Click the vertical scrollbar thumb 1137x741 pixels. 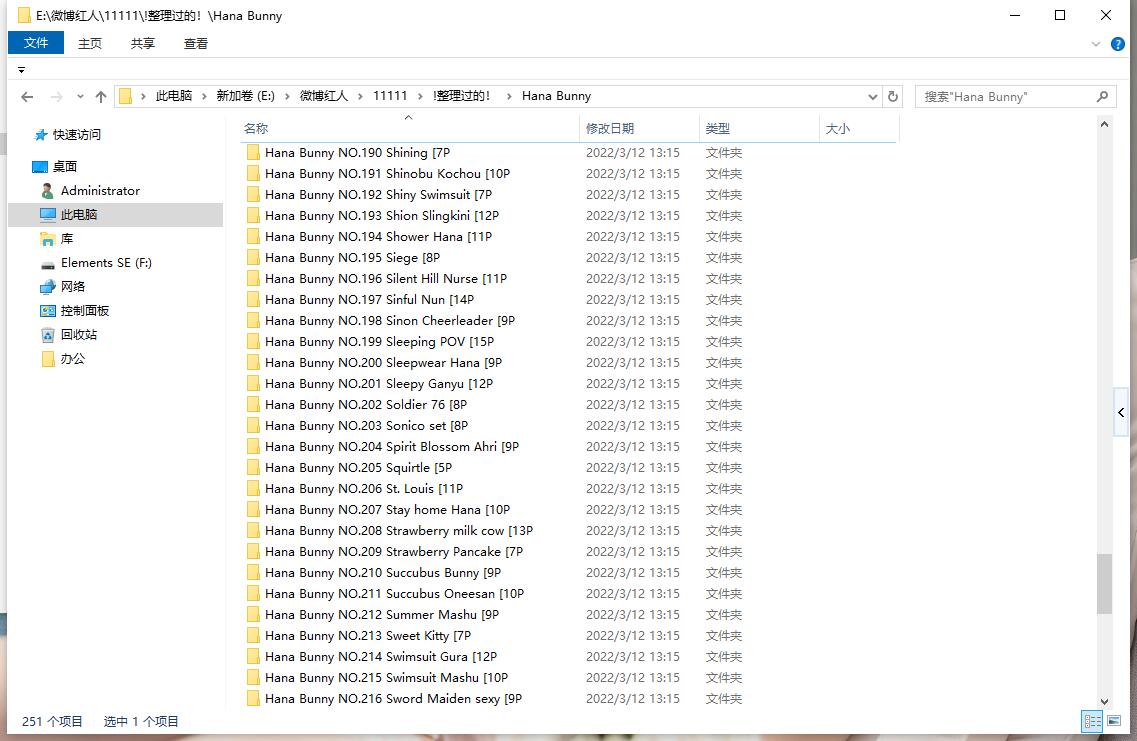pos(1104,584)
